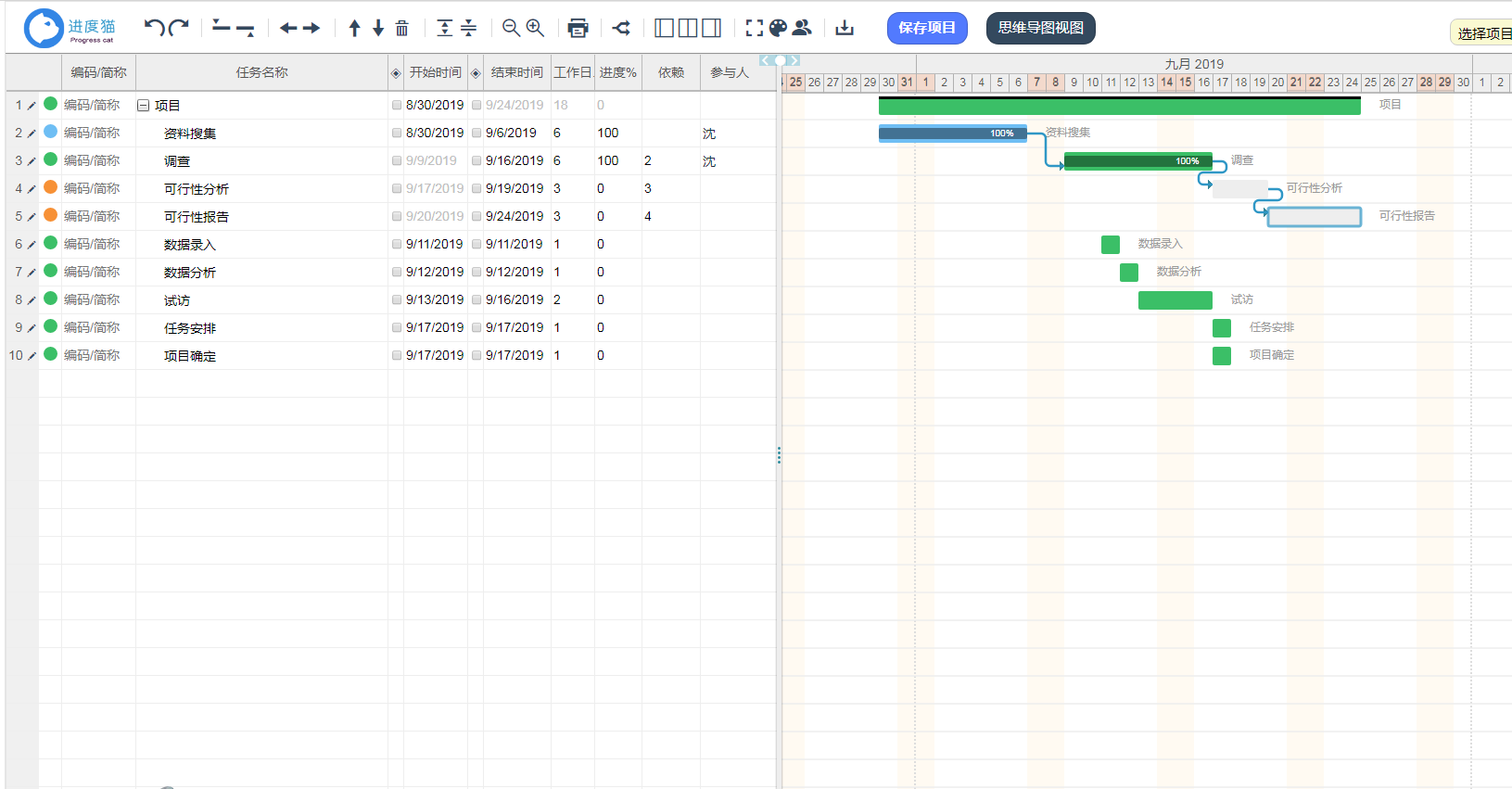Toggle the start milestone checkbox for 项目 row
This screenshot has height=789, width=1512.
tap(397, 106)
